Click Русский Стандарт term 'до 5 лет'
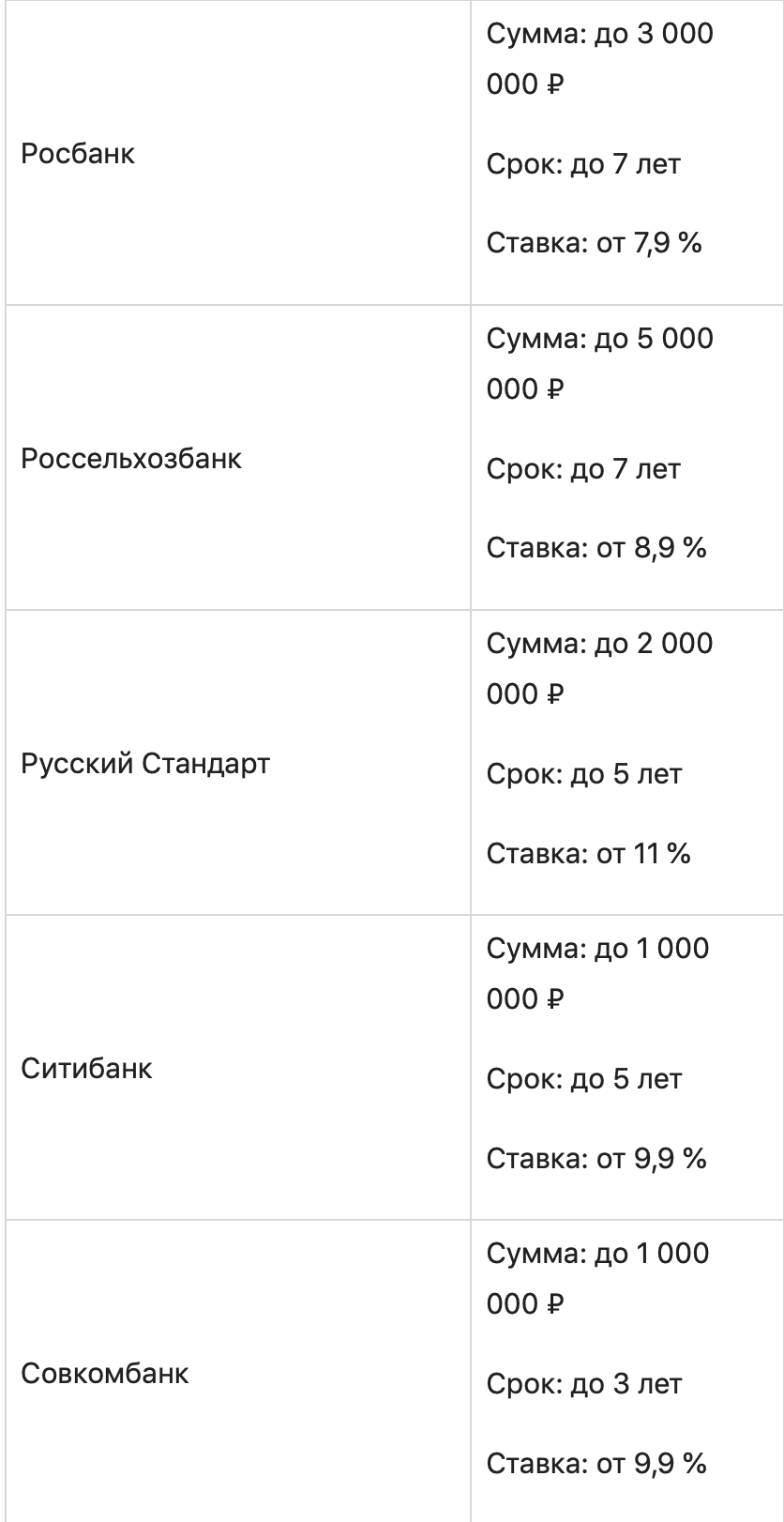The height and width of the screenshot is (1522, 784). pyautogui.click(x=583, y=774)
